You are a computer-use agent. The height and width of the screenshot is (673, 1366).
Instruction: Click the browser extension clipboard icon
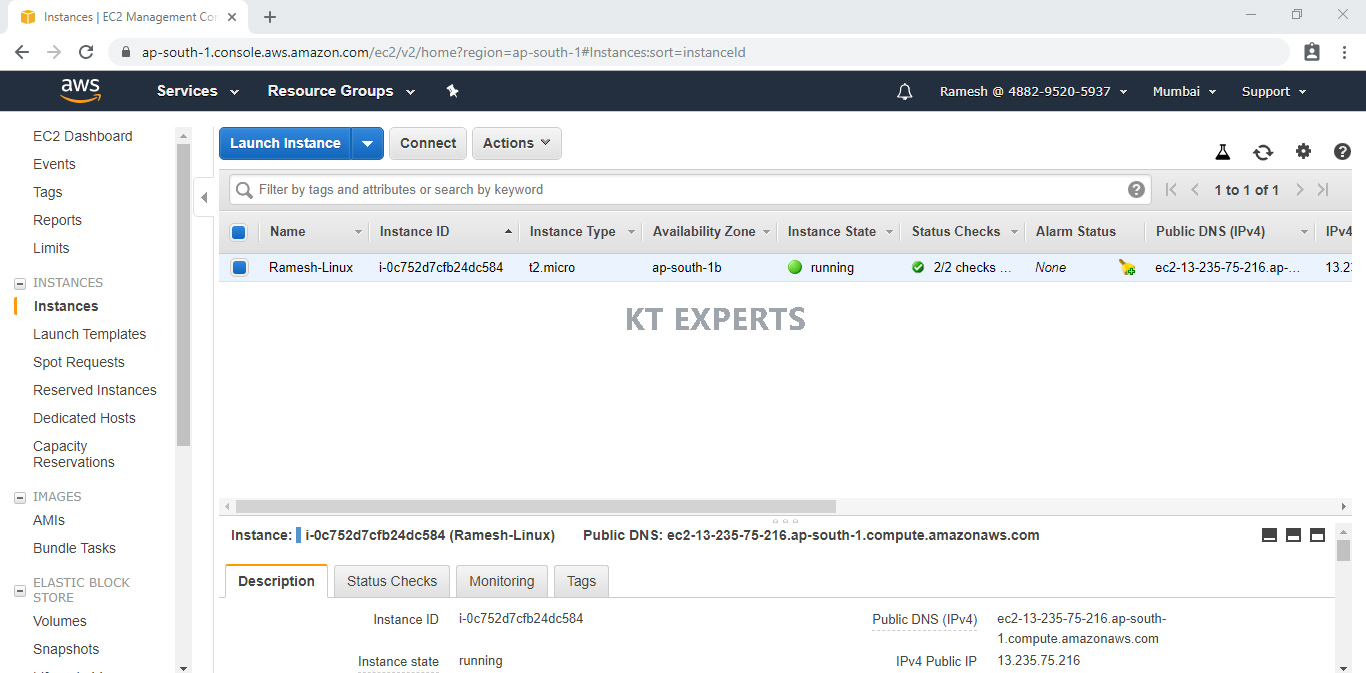(x=1312, y=52)
